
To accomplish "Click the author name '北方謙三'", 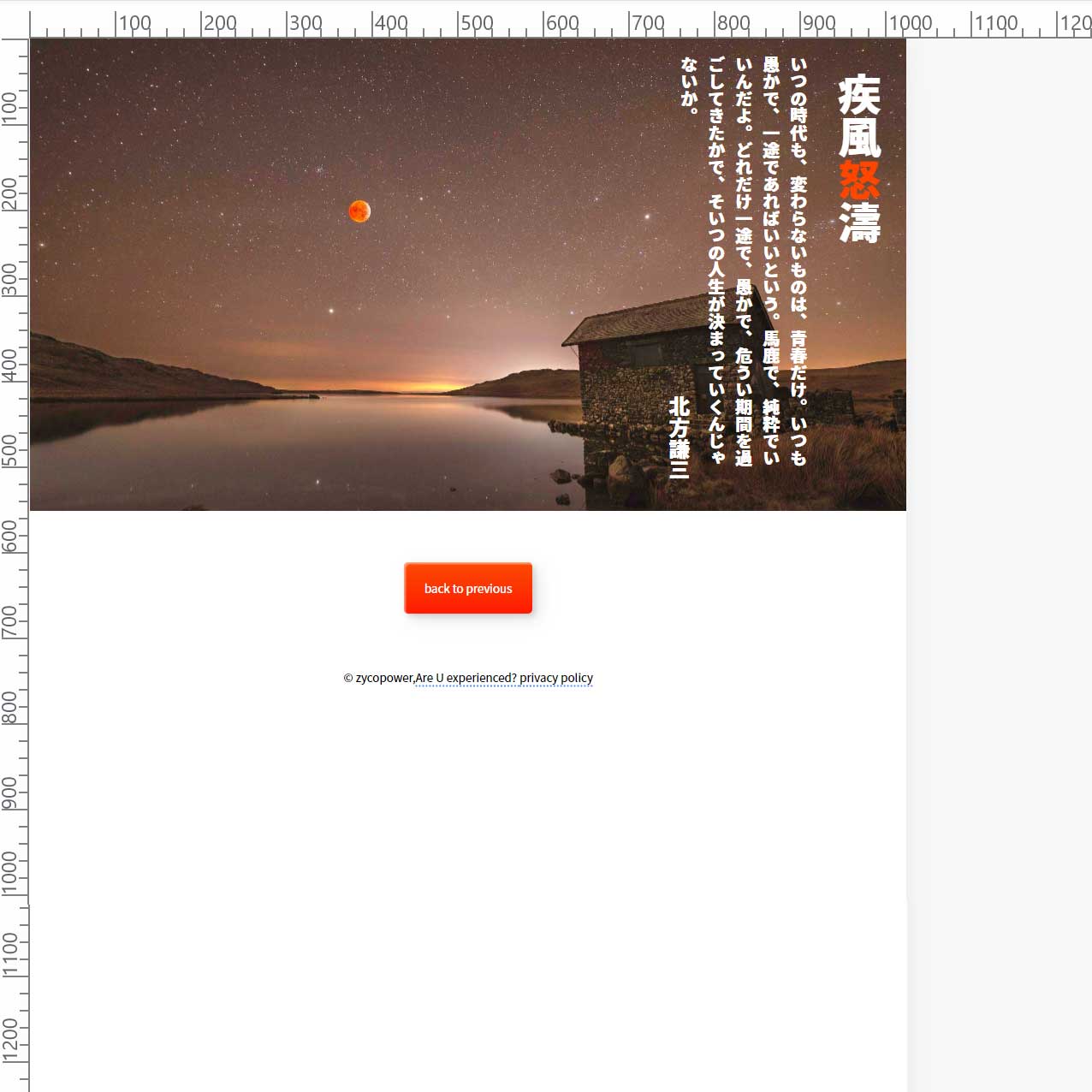I will [679, 437].
